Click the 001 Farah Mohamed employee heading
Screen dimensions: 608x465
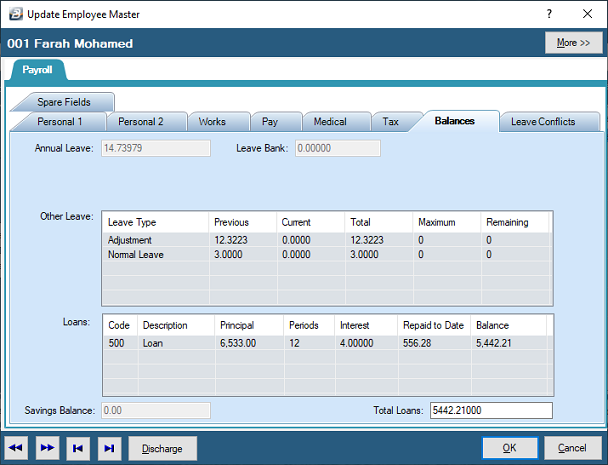pyautogui.click(x=70, y=43)
